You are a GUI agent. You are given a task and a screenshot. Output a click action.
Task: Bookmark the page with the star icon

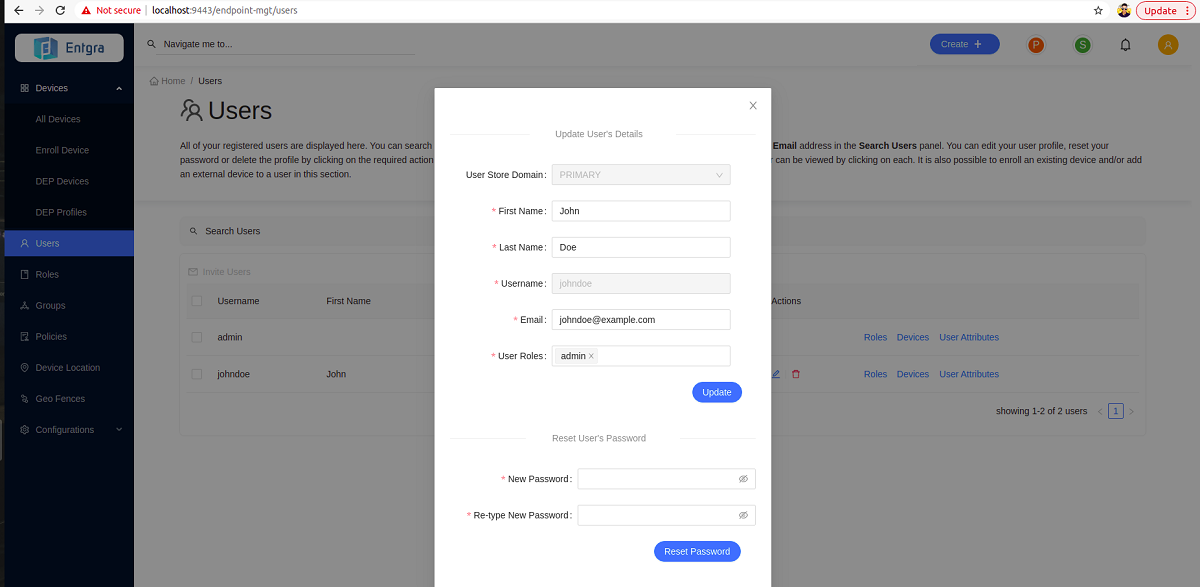[1098, 11]
